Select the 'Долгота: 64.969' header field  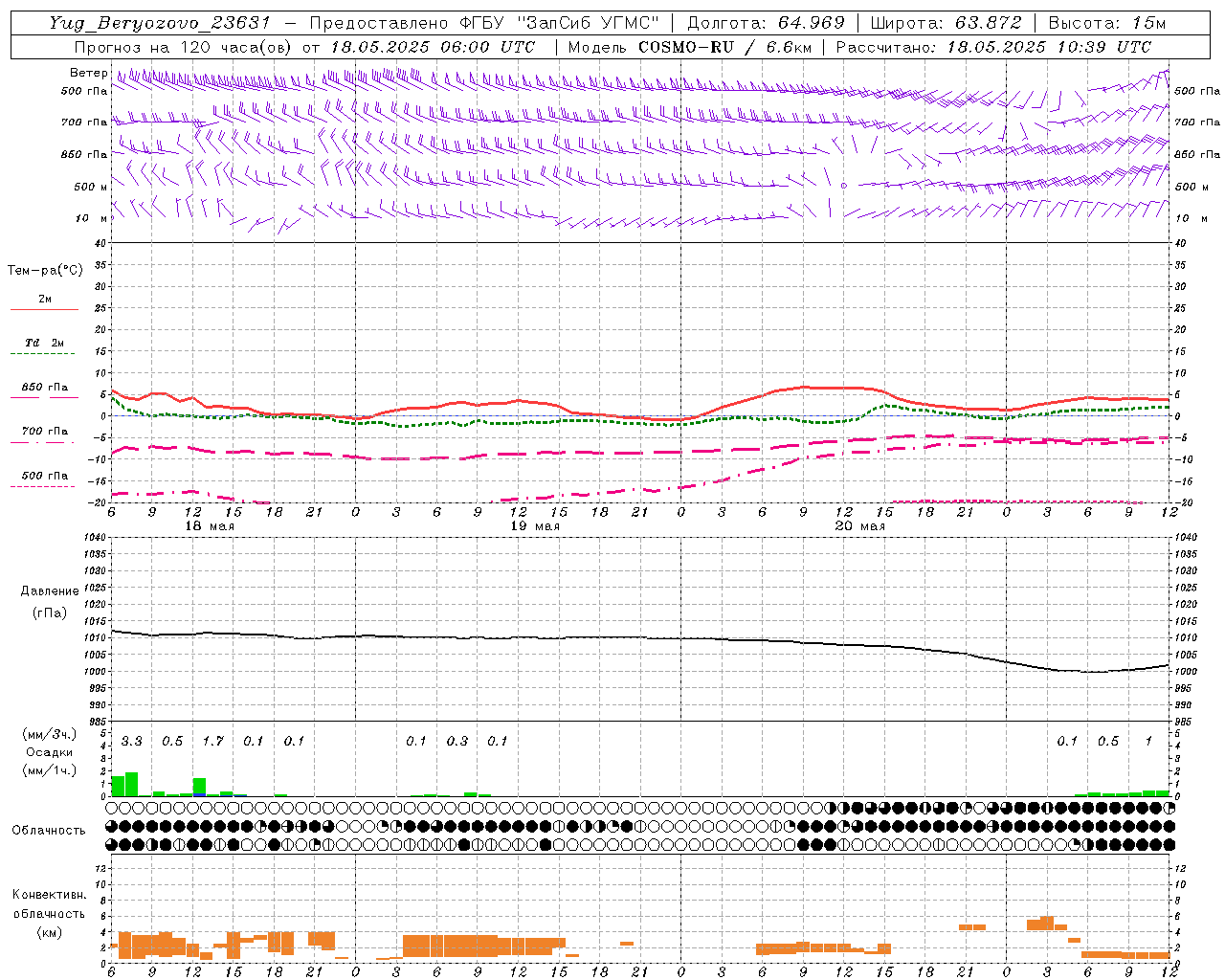click(766, 23)
